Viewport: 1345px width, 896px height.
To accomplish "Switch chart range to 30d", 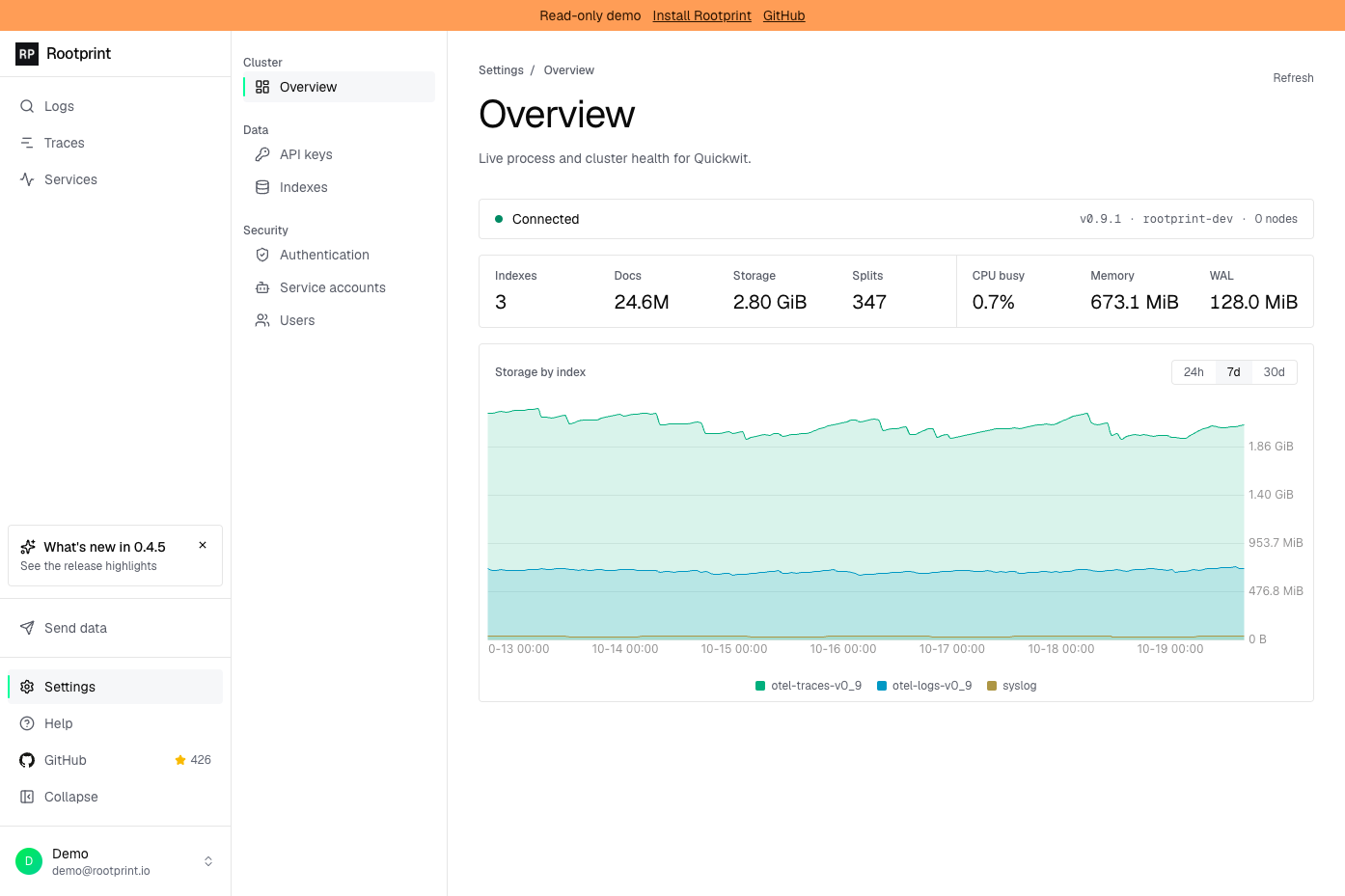I will coord(1274,372).
